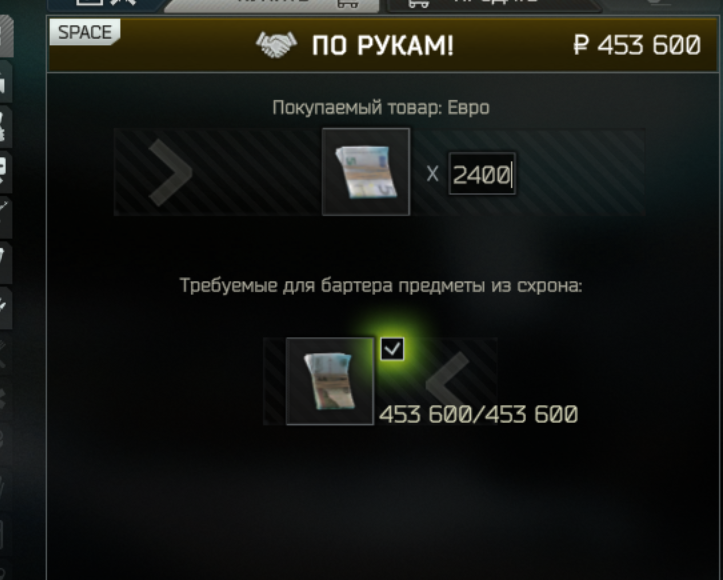The height and width of the screenshot is (580, 723).
Task: Click the cart icon on buy tab
Action: point(348,4)
